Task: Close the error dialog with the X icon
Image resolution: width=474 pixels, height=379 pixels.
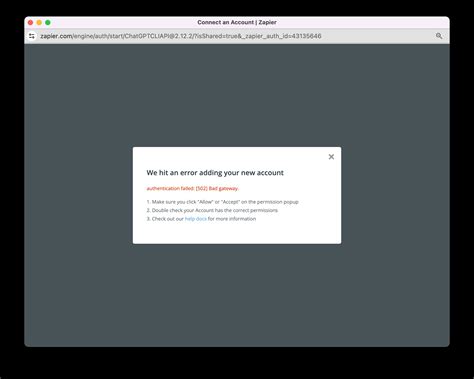Action: (x=331, y=157)
